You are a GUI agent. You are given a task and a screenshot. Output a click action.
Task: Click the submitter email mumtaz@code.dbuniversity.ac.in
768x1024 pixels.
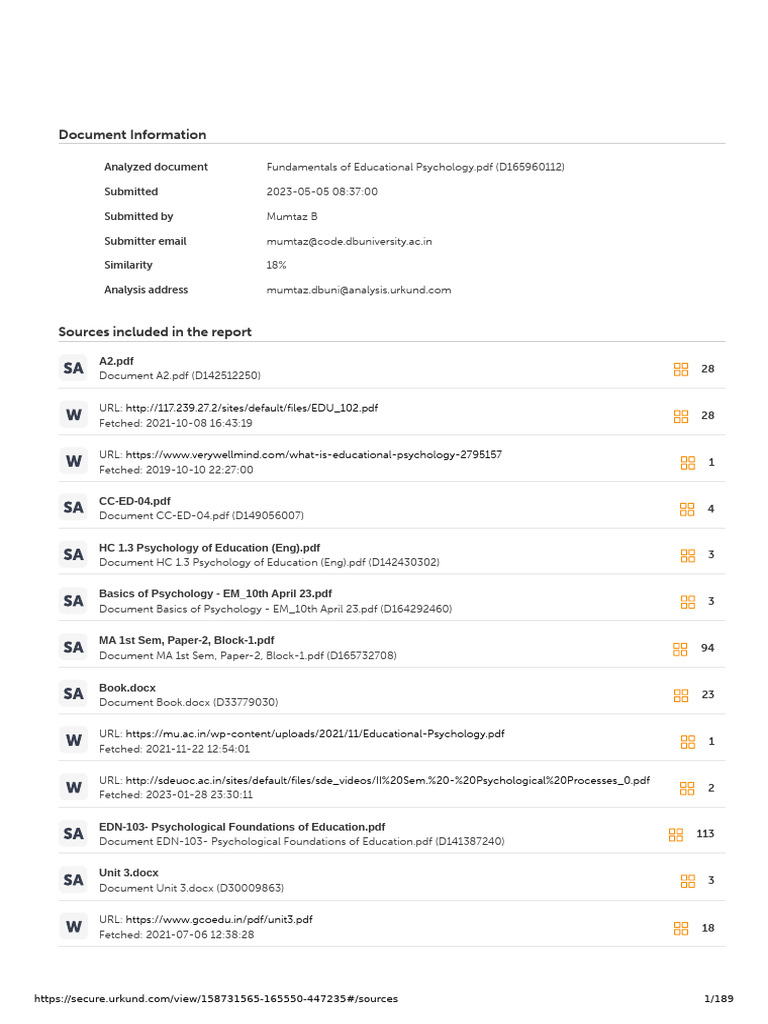click(x=349, y=242)
